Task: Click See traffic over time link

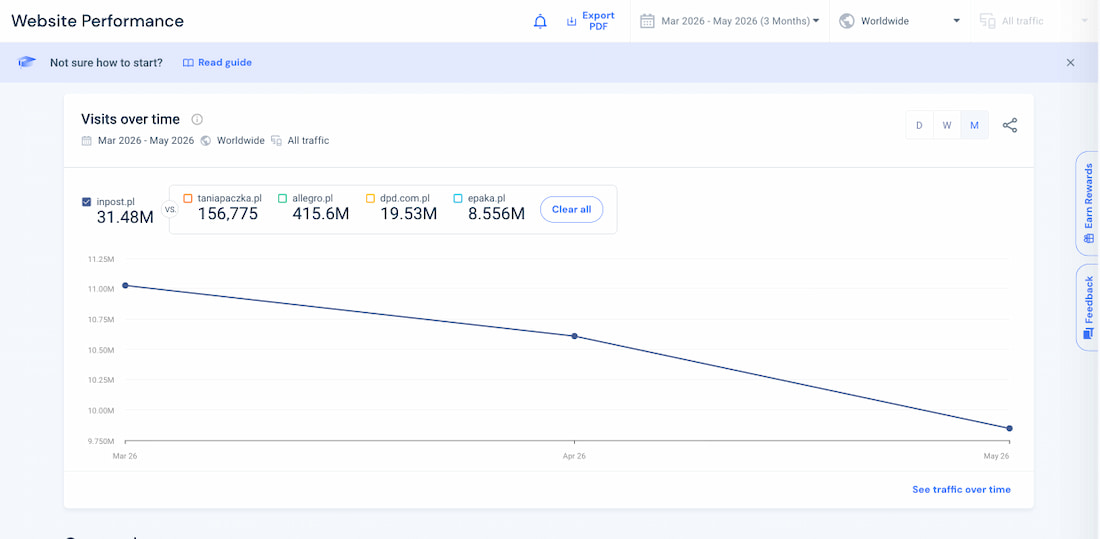Action: (x=961, y=489)
